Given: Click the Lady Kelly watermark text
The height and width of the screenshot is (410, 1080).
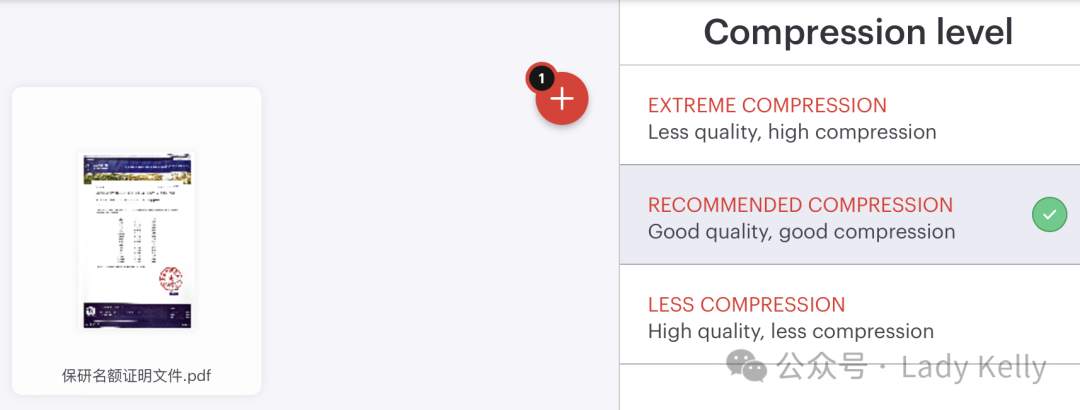Looking at the screenshot, I should pyautogui.click(x=973, y=367).
